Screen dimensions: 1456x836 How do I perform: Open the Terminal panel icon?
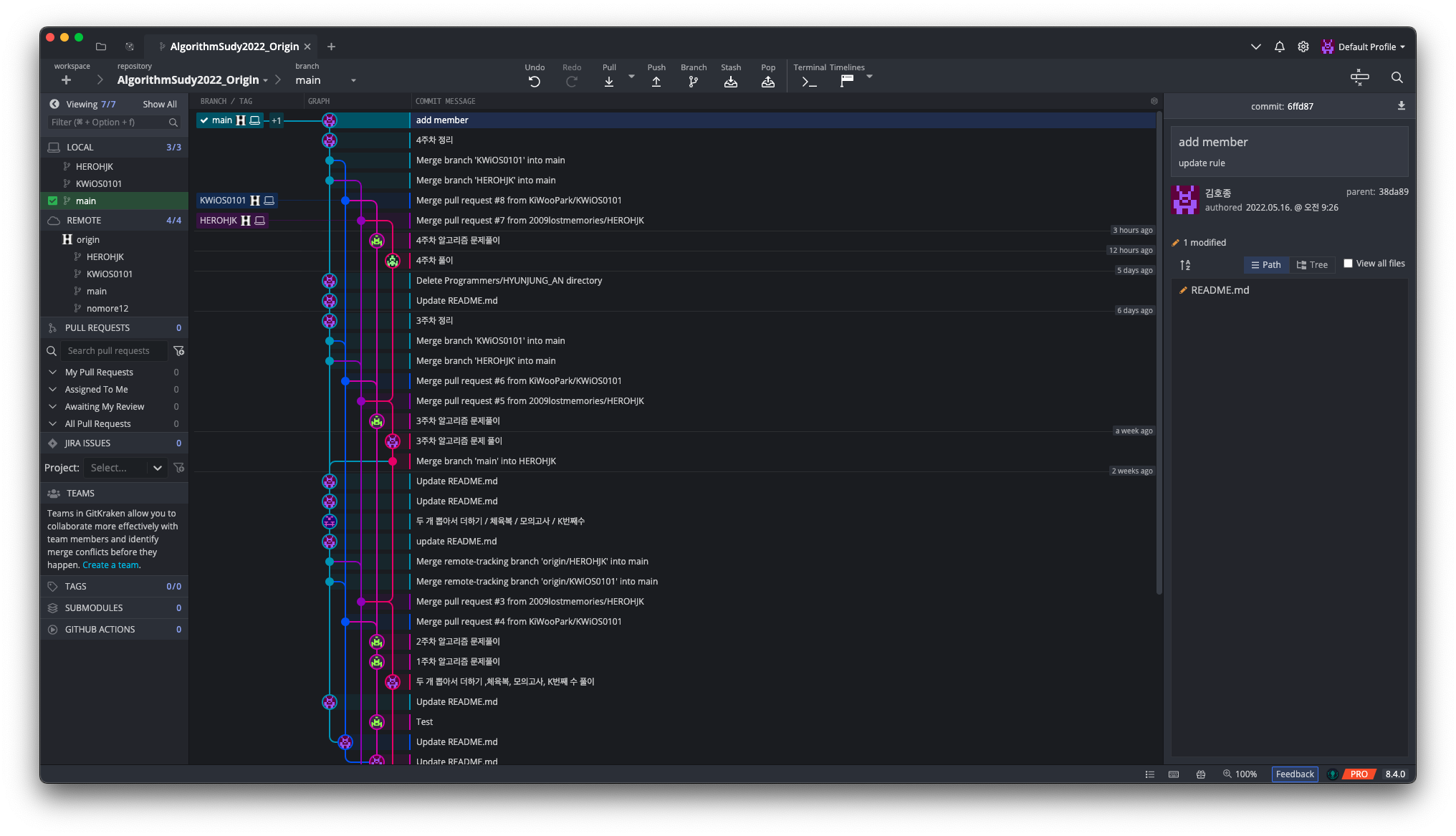(809, 82)
